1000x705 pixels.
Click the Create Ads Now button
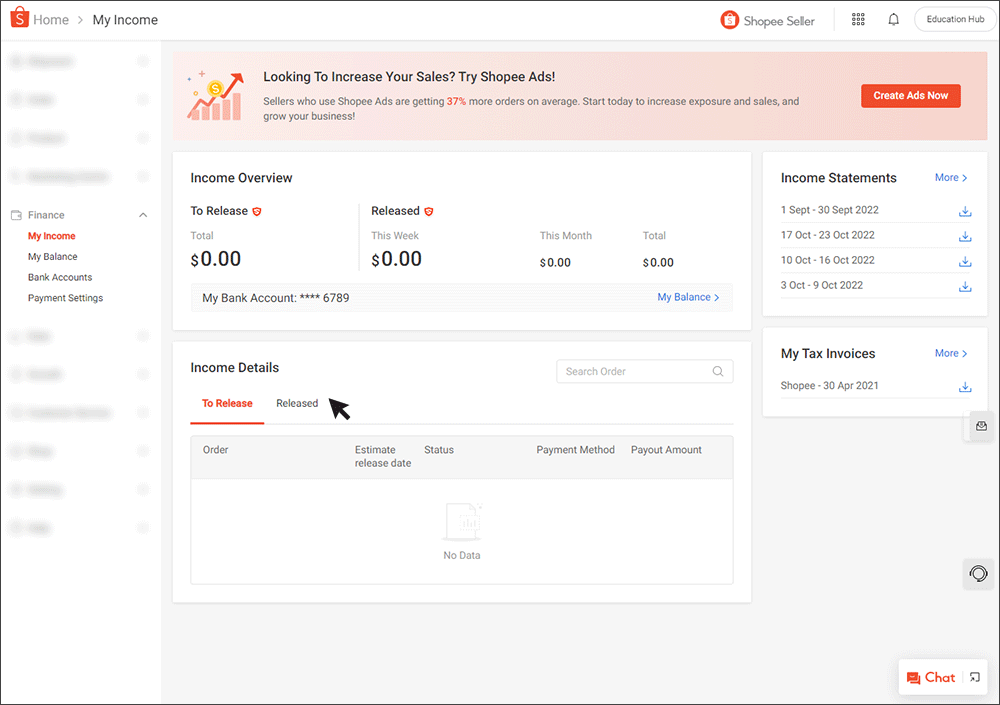(910, 95)
